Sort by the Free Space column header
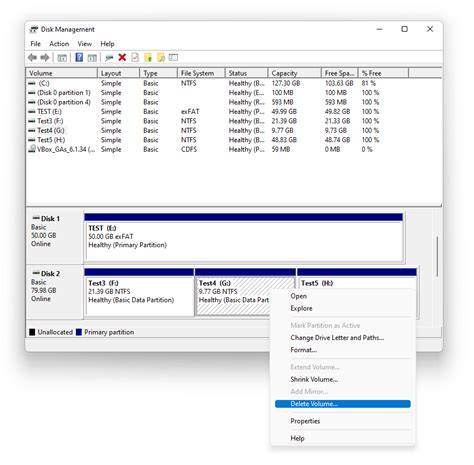 click(340, 73)
